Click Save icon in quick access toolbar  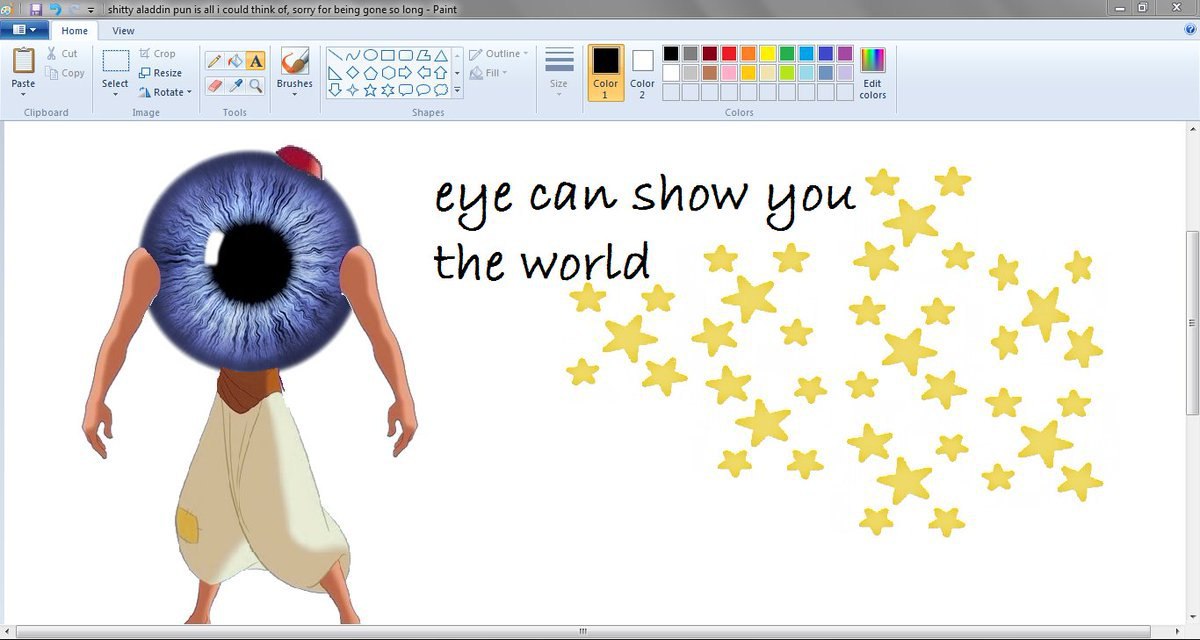[x=36, y=9]
